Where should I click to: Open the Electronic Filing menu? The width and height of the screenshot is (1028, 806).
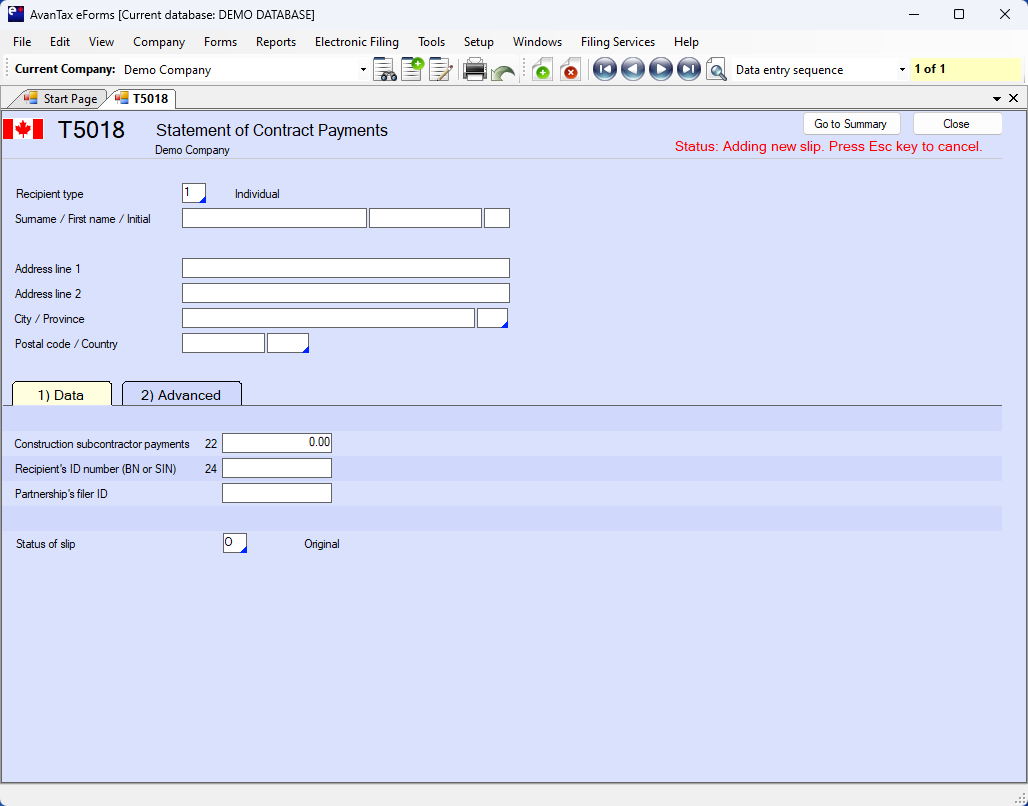(x=356, y=42)
